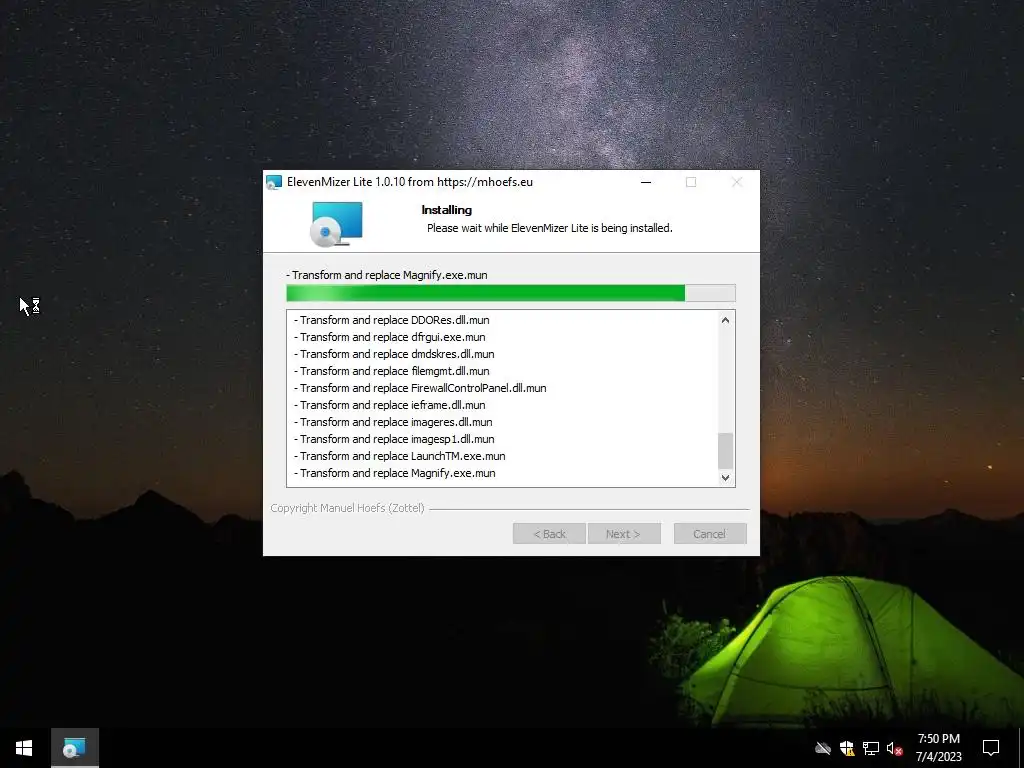Select the DDORes.dll.mun log line
The width and height of the screenshot is (1024, 768).
click(392, 320)
